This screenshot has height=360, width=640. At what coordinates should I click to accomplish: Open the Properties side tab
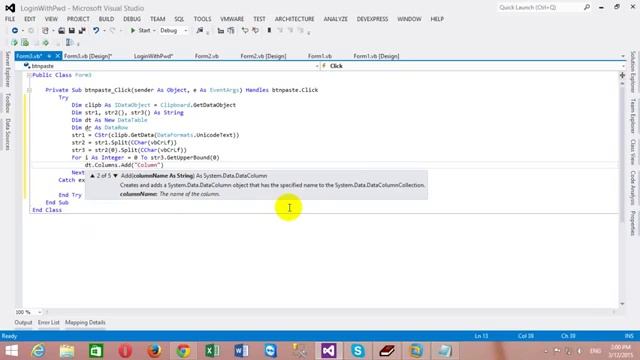point(633,223)
